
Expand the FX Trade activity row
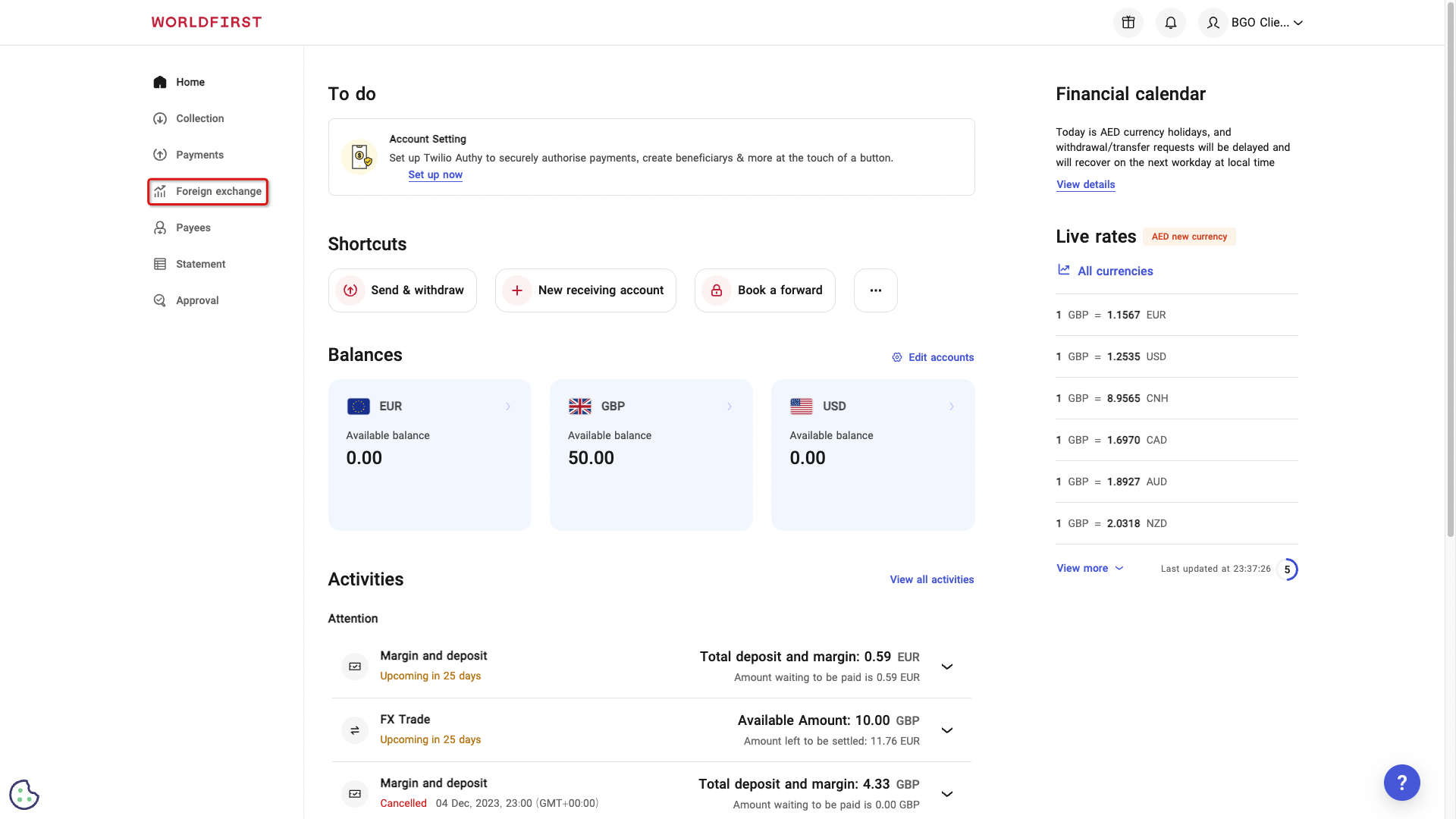(x=946, y=730)
